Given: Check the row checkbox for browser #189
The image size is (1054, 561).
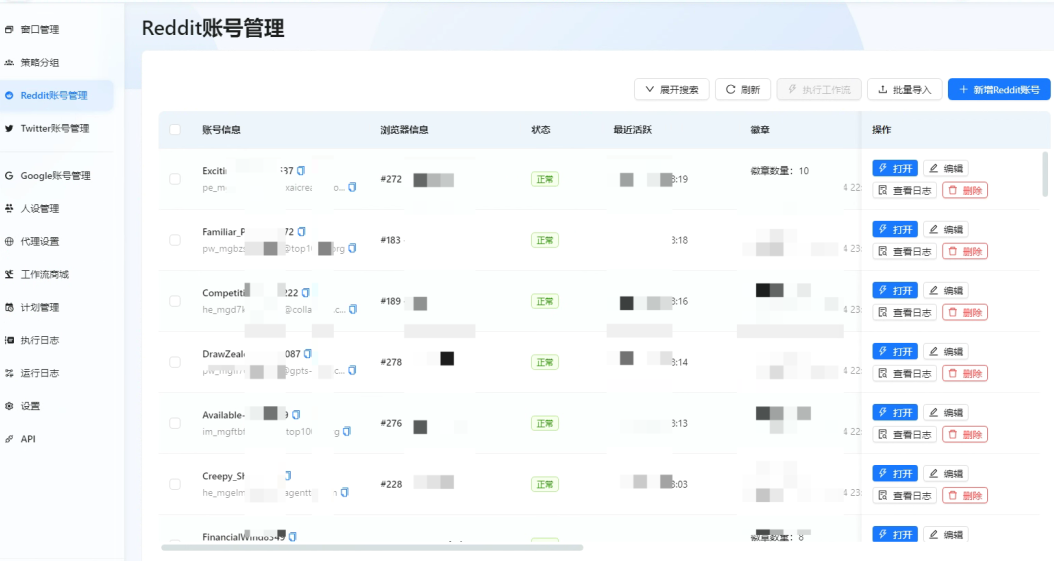Looking at the screenshot, I should [175, 301].
